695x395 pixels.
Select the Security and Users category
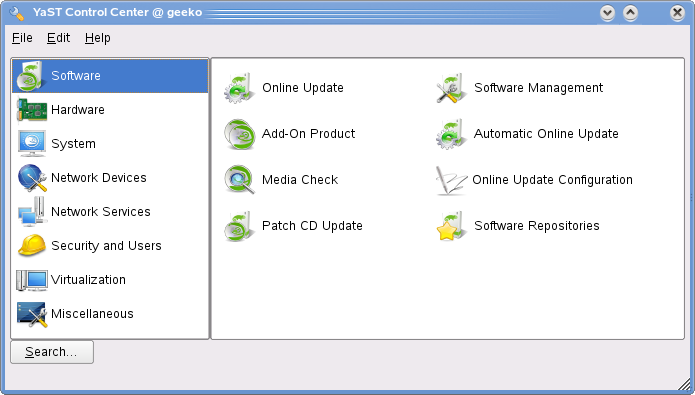click(x=110, y=246)
